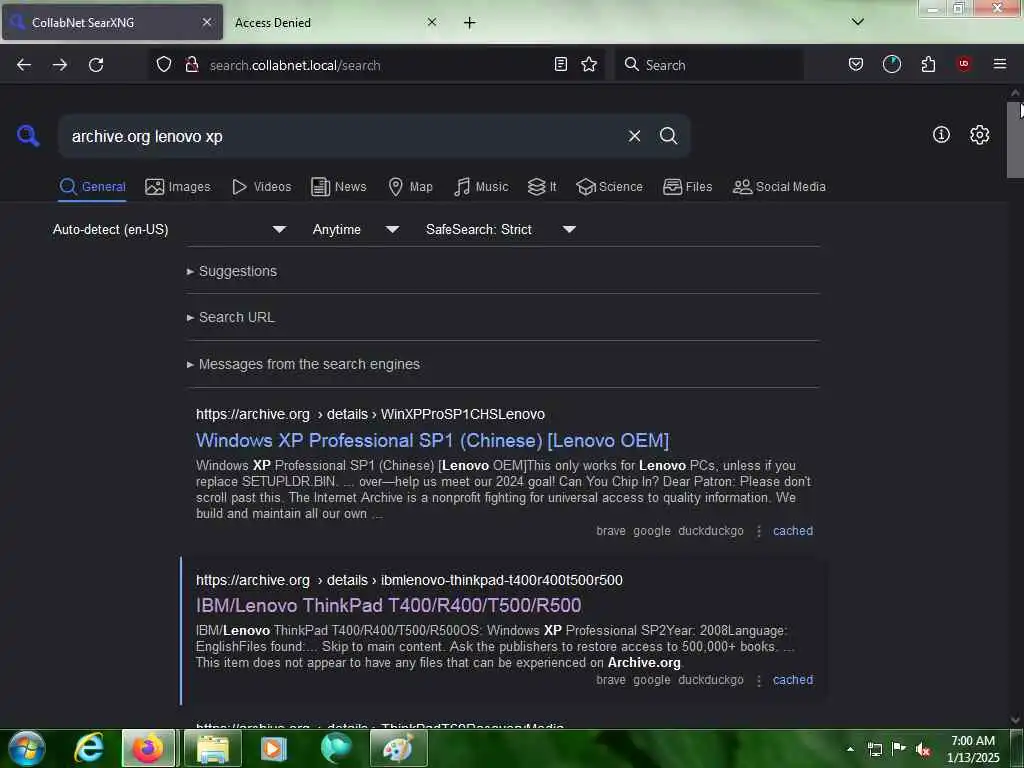Switch to the Files category

(687, 187)
